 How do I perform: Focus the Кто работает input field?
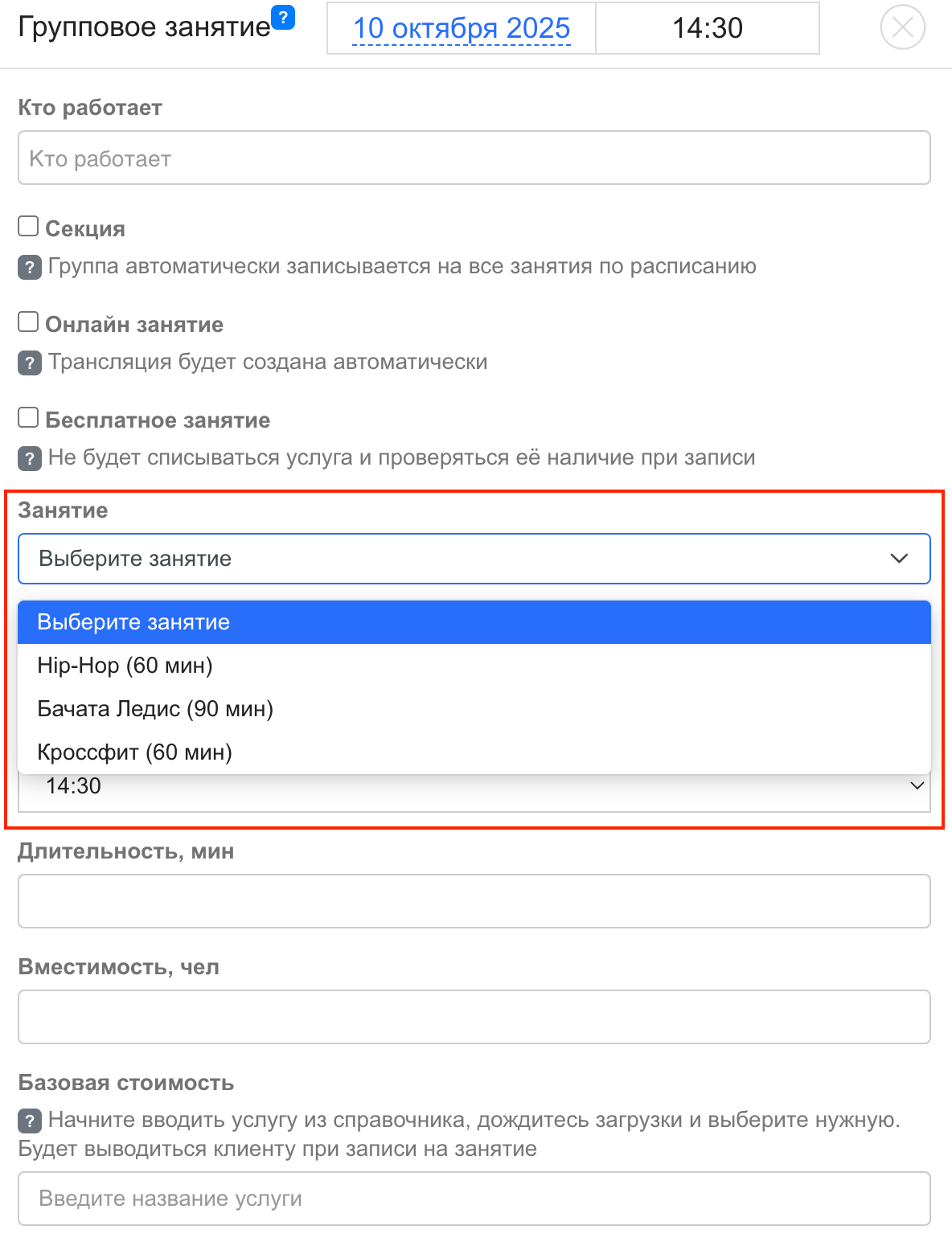click(474, 158)
